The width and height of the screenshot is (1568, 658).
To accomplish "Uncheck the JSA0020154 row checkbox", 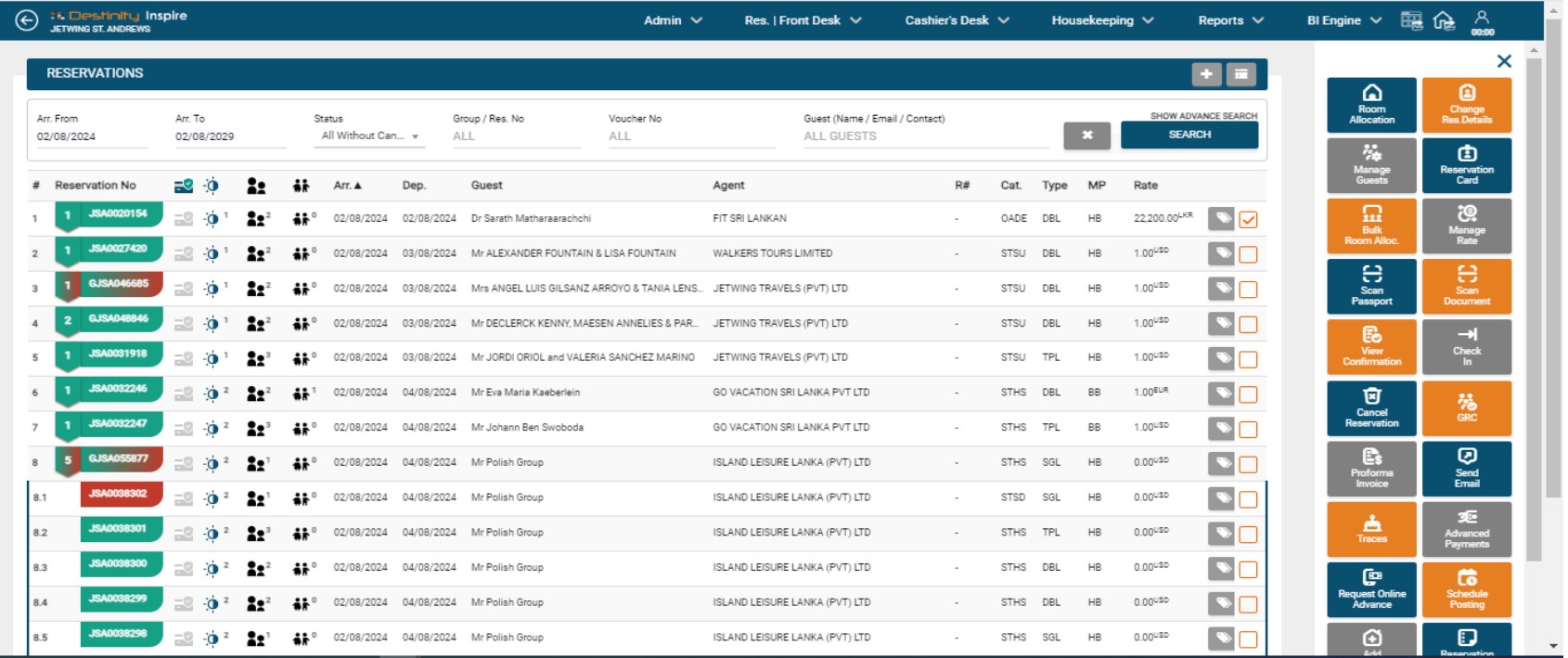I will pyautogui.click(x=1248, y=219).
